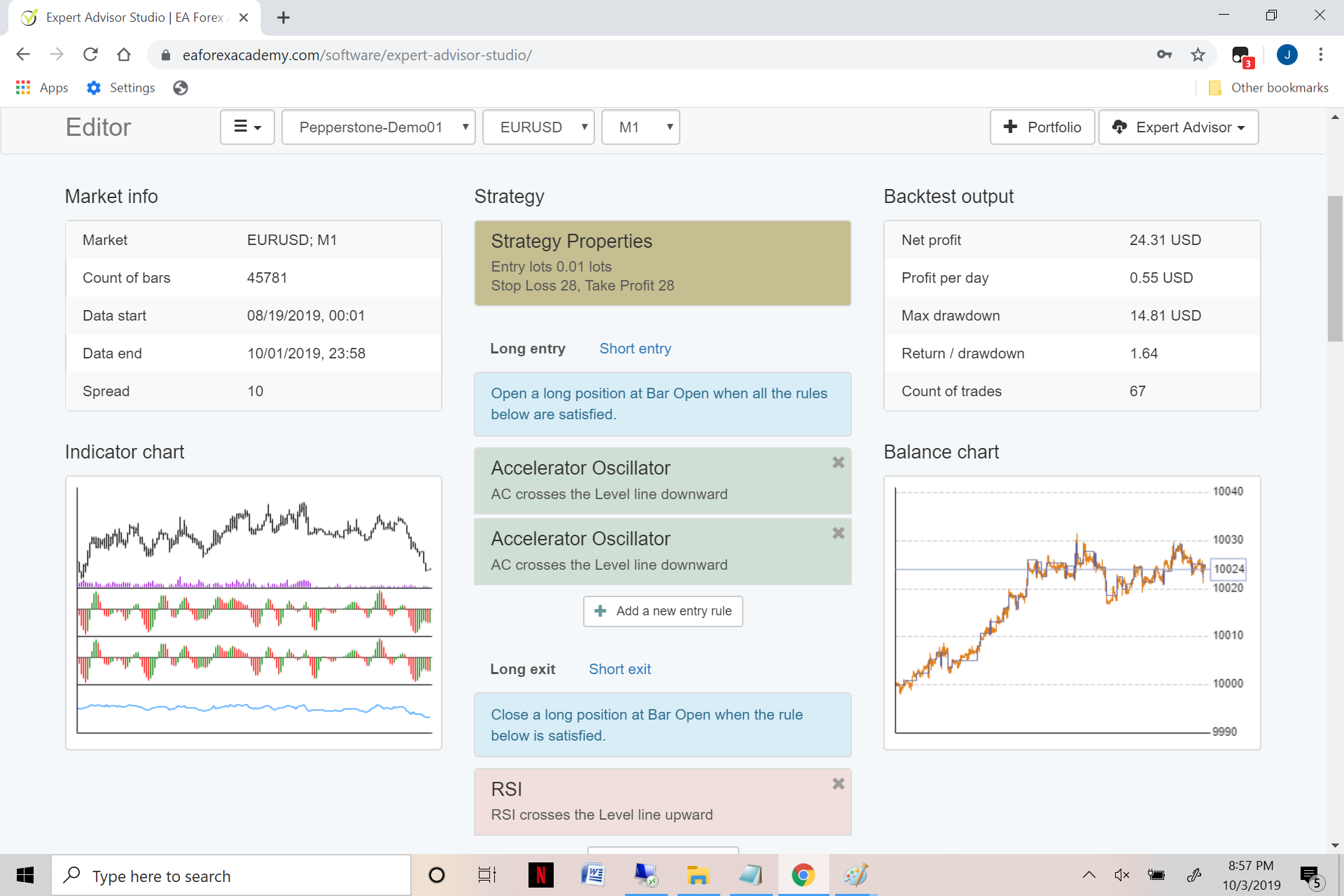This screenshot has width=1344, height=896.
Task: Switch to Short entry tab
Action: coord(635,349)
